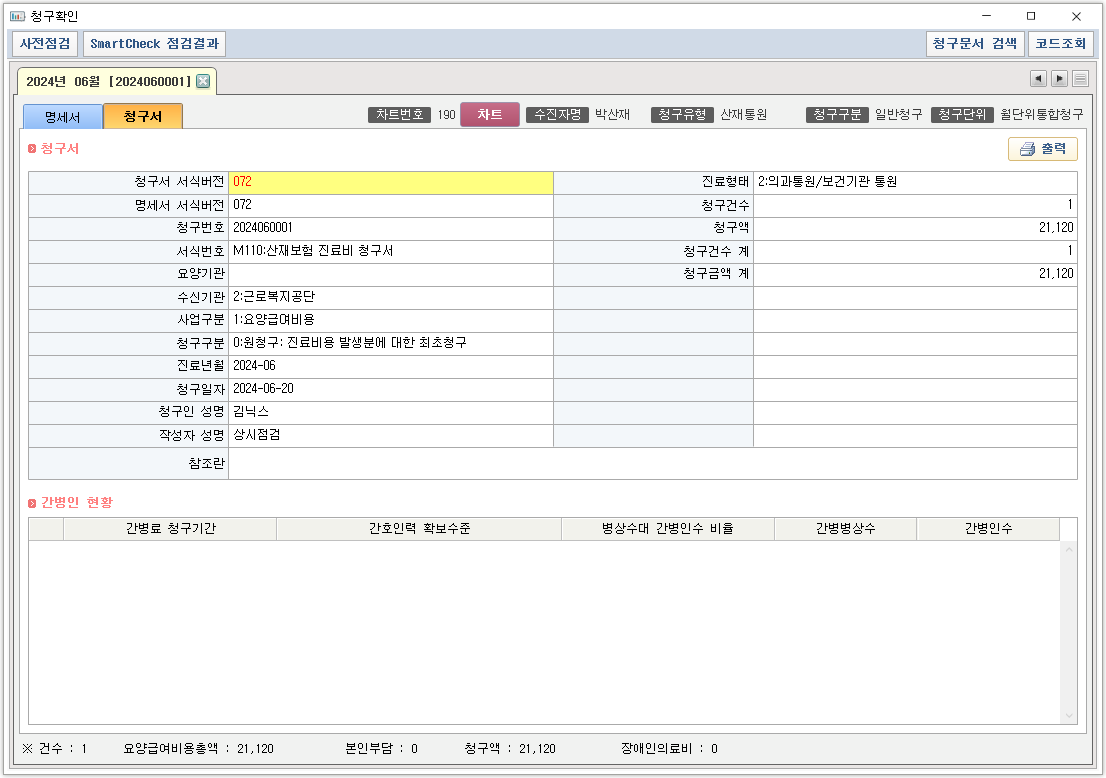Open 코드조회 lookup

pos(1060,44)
